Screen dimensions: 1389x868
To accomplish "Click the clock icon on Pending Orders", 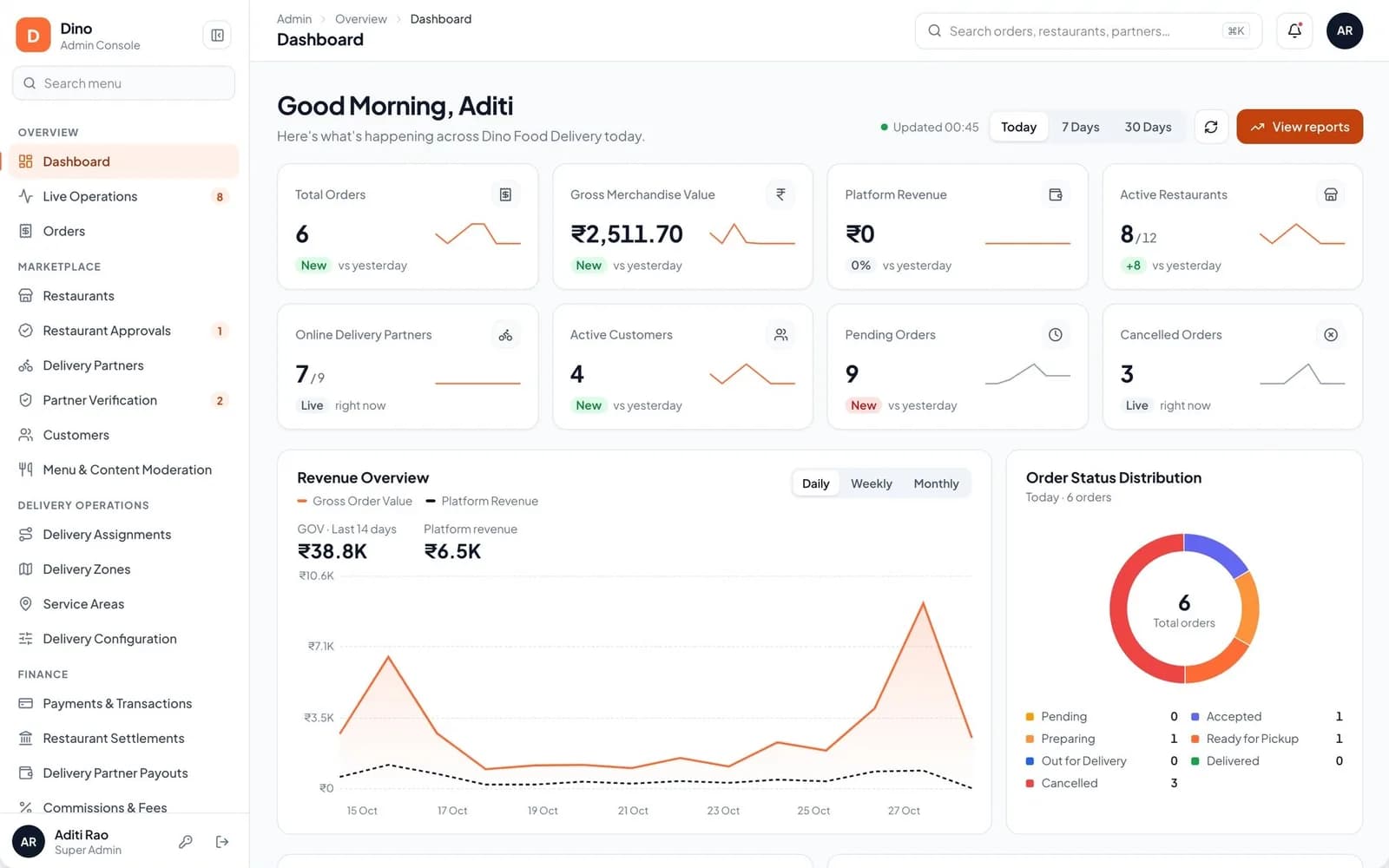I will (1056, 335).
